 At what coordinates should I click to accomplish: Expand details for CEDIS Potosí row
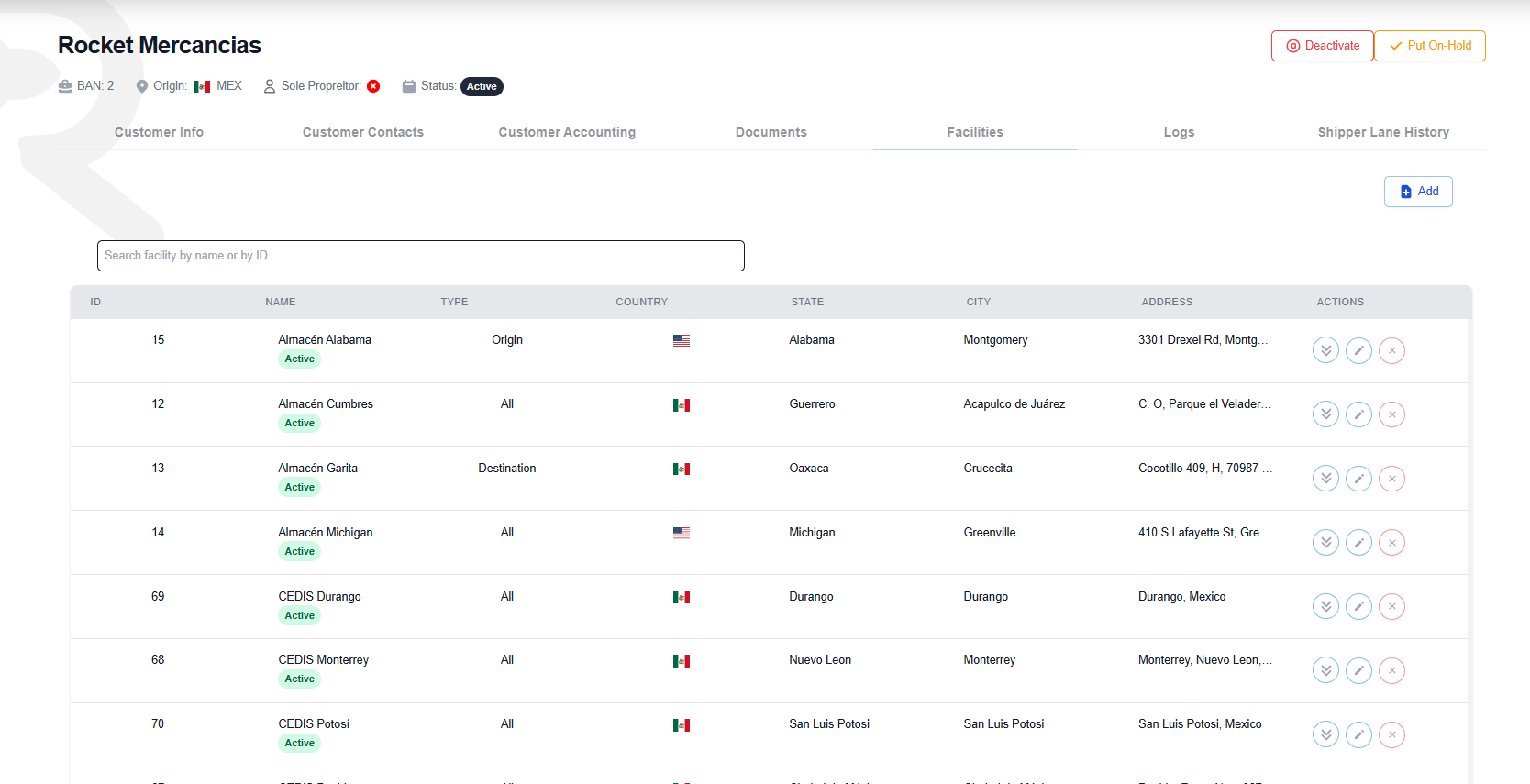1325,734
